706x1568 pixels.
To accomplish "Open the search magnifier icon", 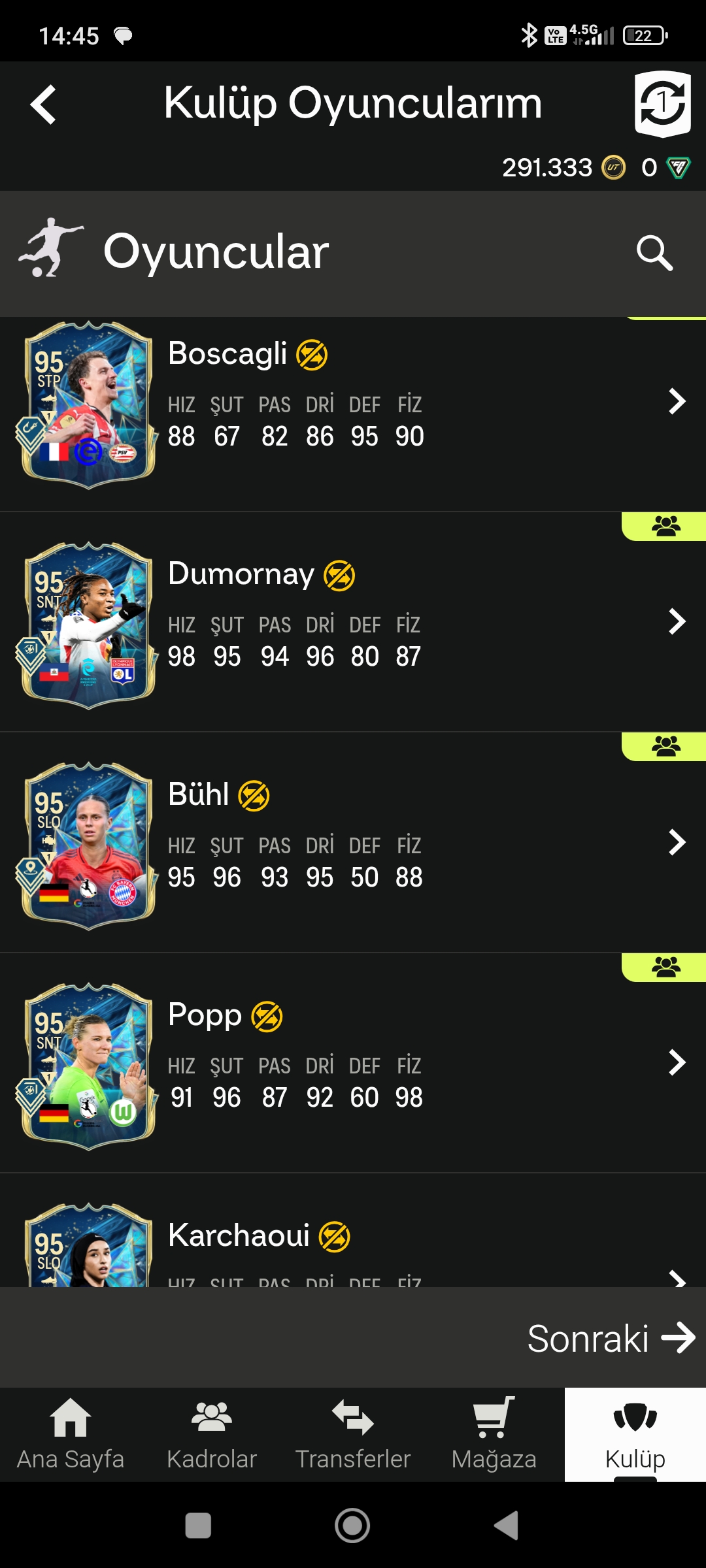I will tap(654, 253).
